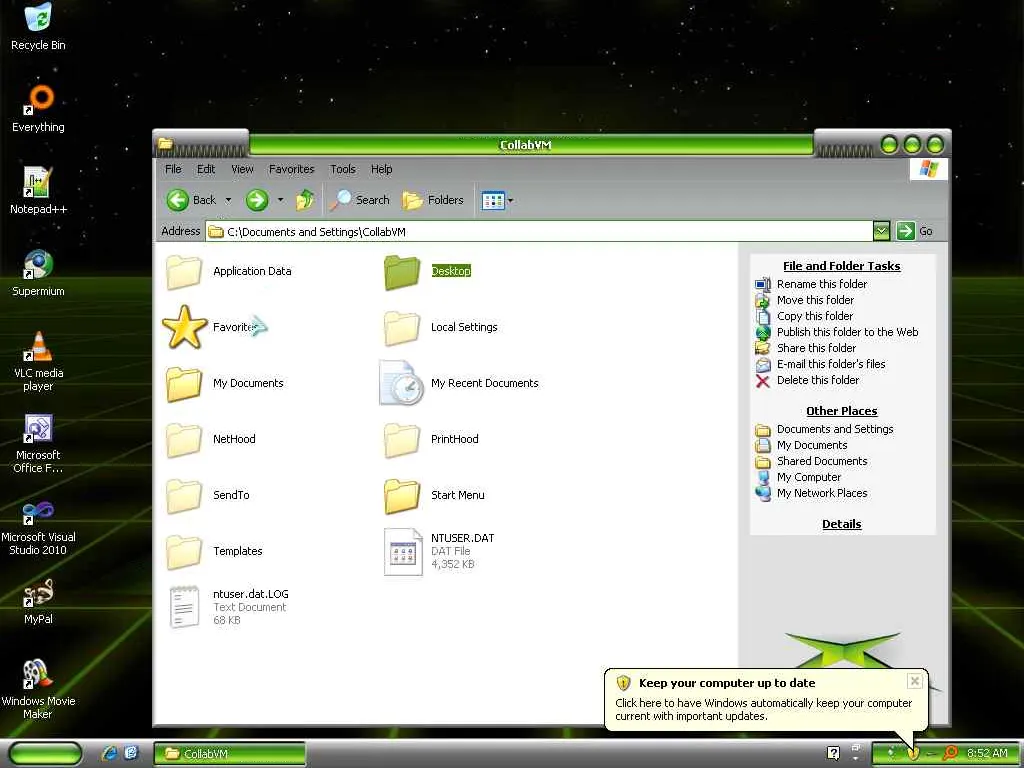Select the SendTo folder
This screenshot has height=768, width=1024.
(208, 496)
